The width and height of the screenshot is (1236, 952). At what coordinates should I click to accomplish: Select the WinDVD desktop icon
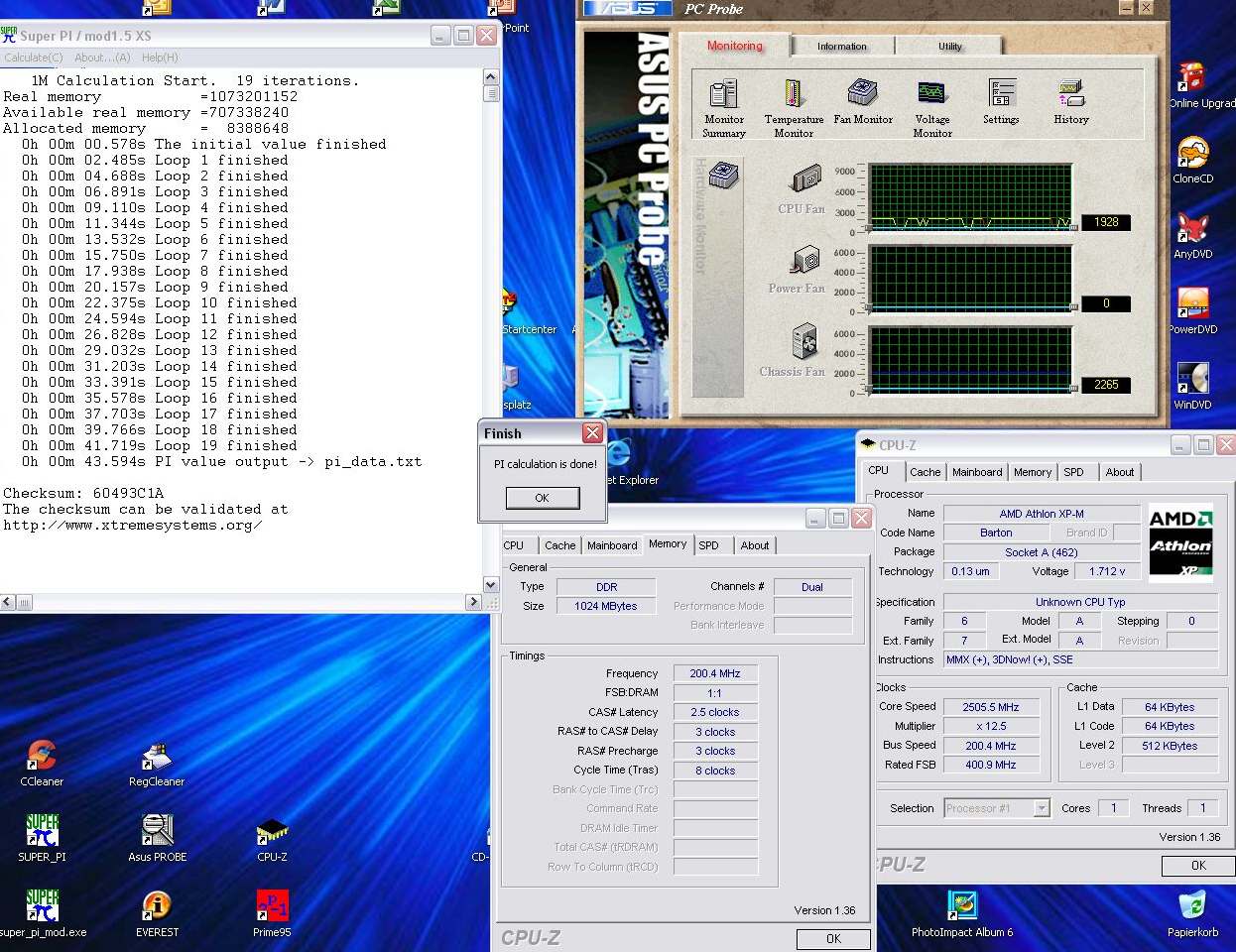coord(1193,387)
